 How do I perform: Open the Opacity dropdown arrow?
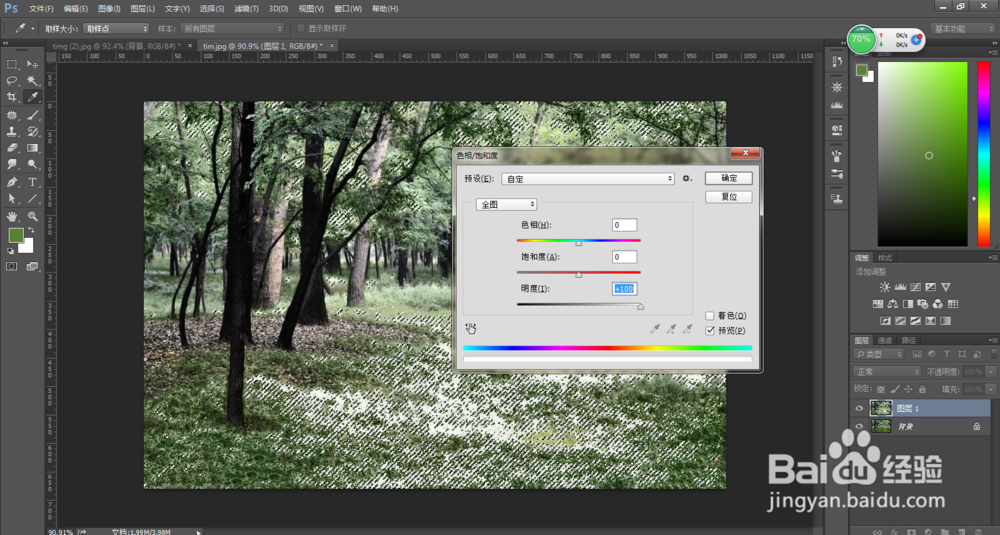coord(991,372)
